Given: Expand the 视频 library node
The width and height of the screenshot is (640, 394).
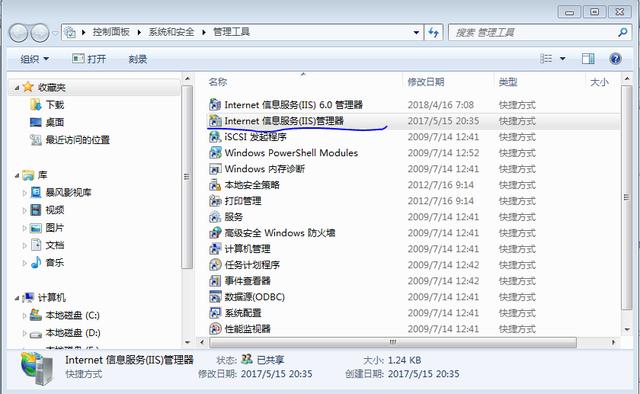Looking at the screenshot, I should [24, 210].
